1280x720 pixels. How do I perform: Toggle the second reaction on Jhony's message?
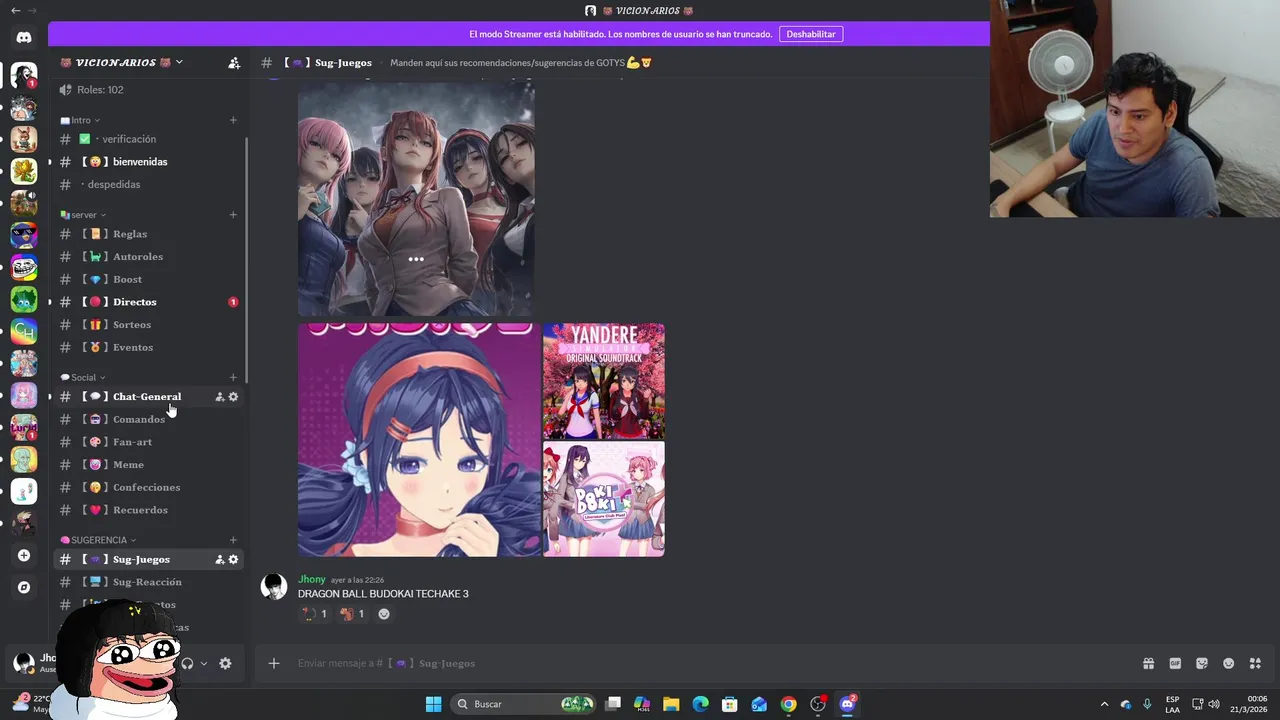coord(352,614)
